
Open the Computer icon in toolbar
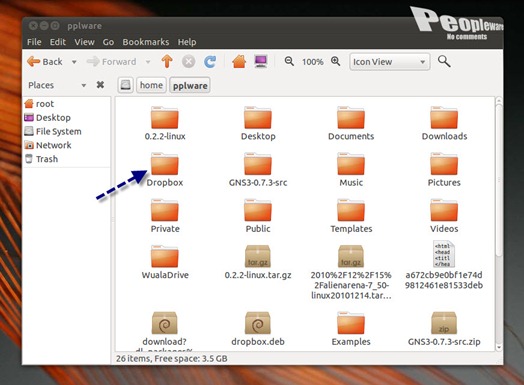(x=261, y=61)
